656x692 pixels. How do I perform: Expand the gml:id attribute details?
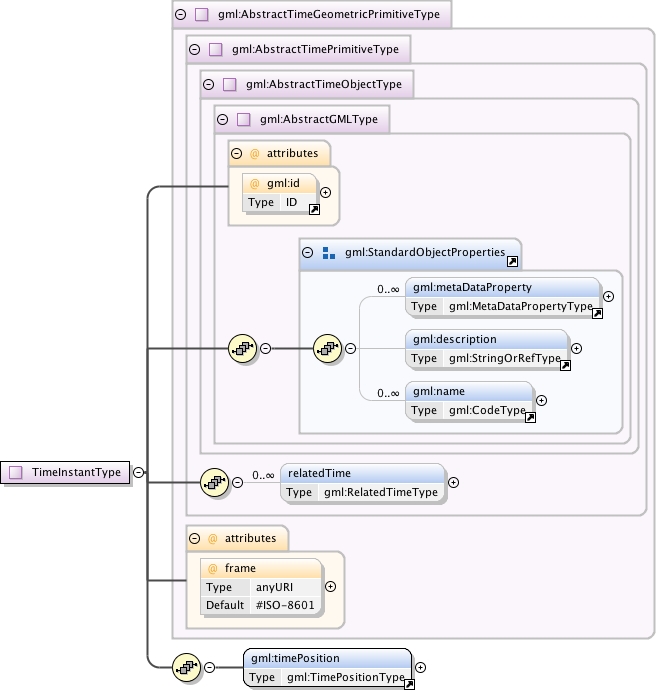(325, 192)
